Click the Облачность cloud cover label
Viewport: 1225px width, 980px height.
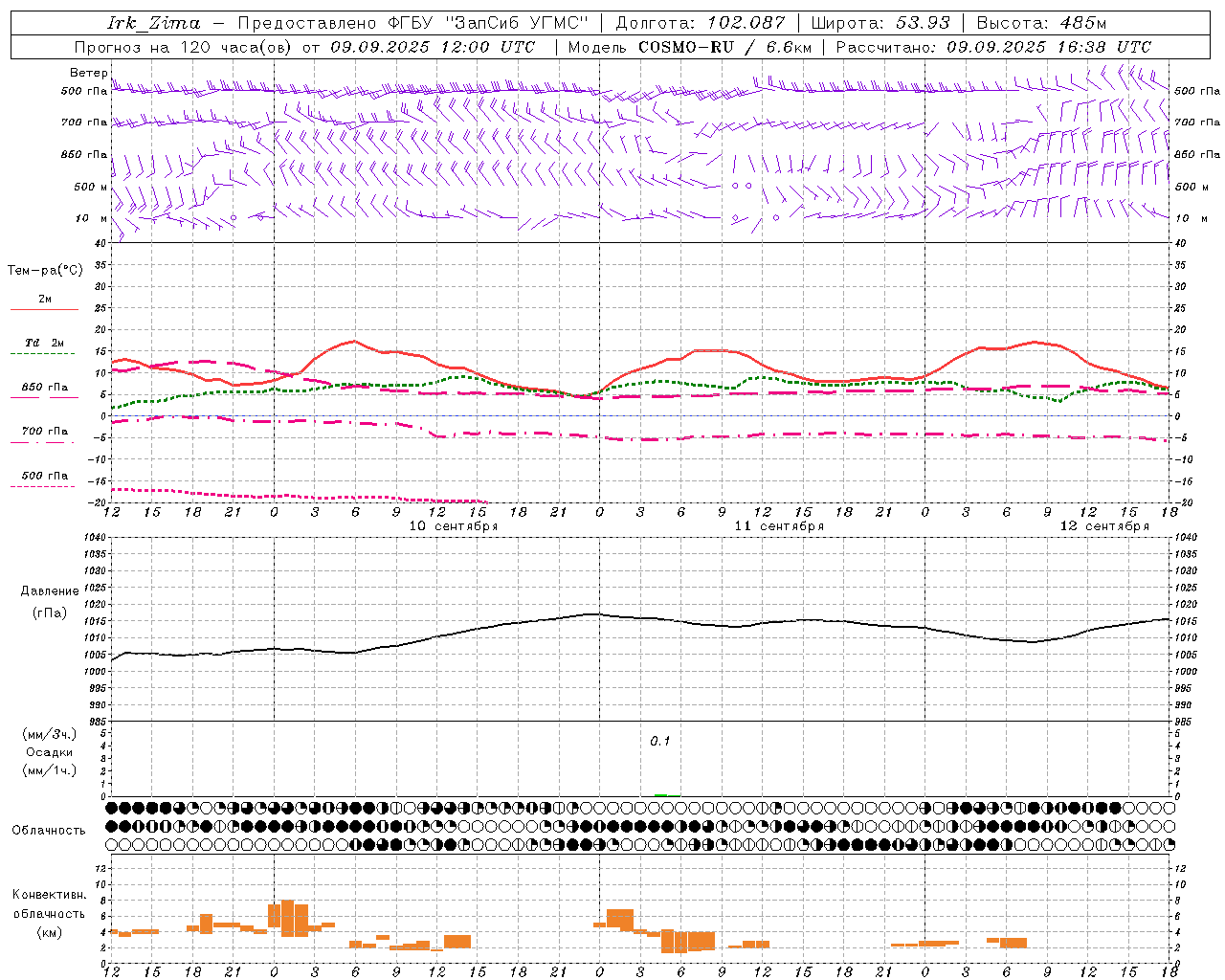[x=49, y=831]
